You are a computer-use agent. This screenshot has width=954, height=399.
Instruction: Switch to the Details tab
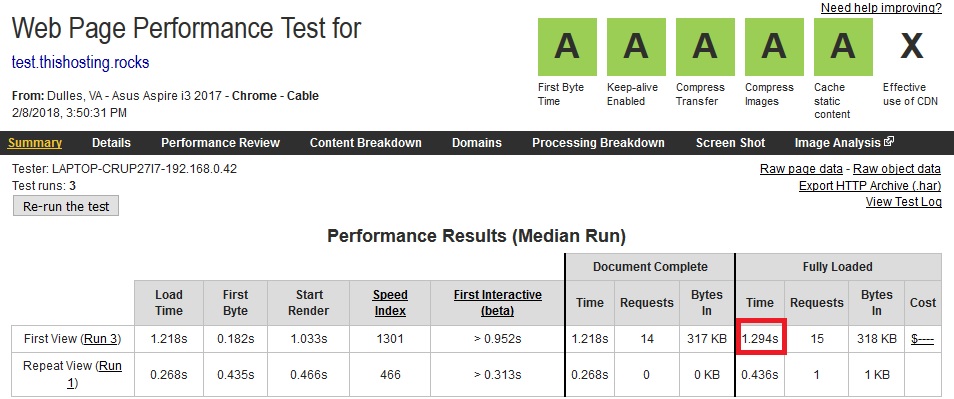click(x=111, y=143)
